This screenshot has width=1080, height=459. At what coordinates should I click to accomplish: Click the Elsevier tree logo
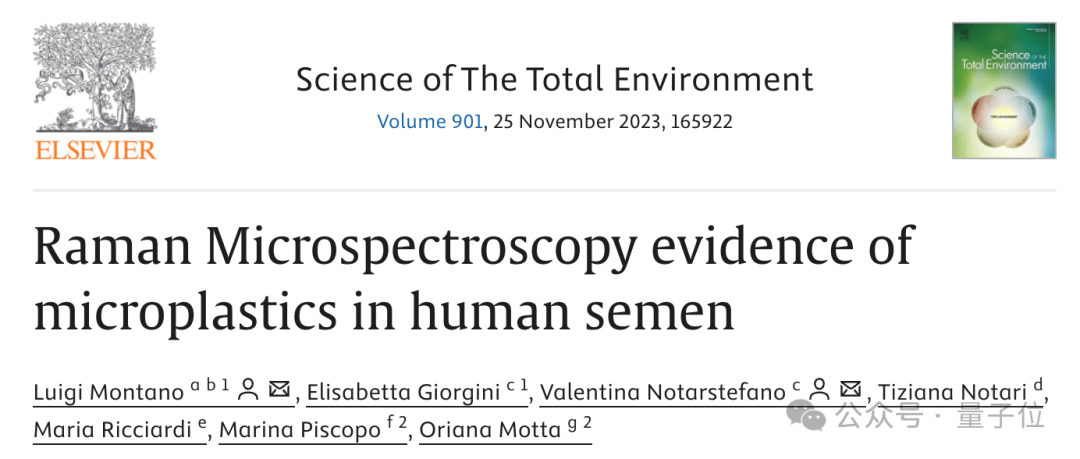pyautogui.click(x=95, y=76)
